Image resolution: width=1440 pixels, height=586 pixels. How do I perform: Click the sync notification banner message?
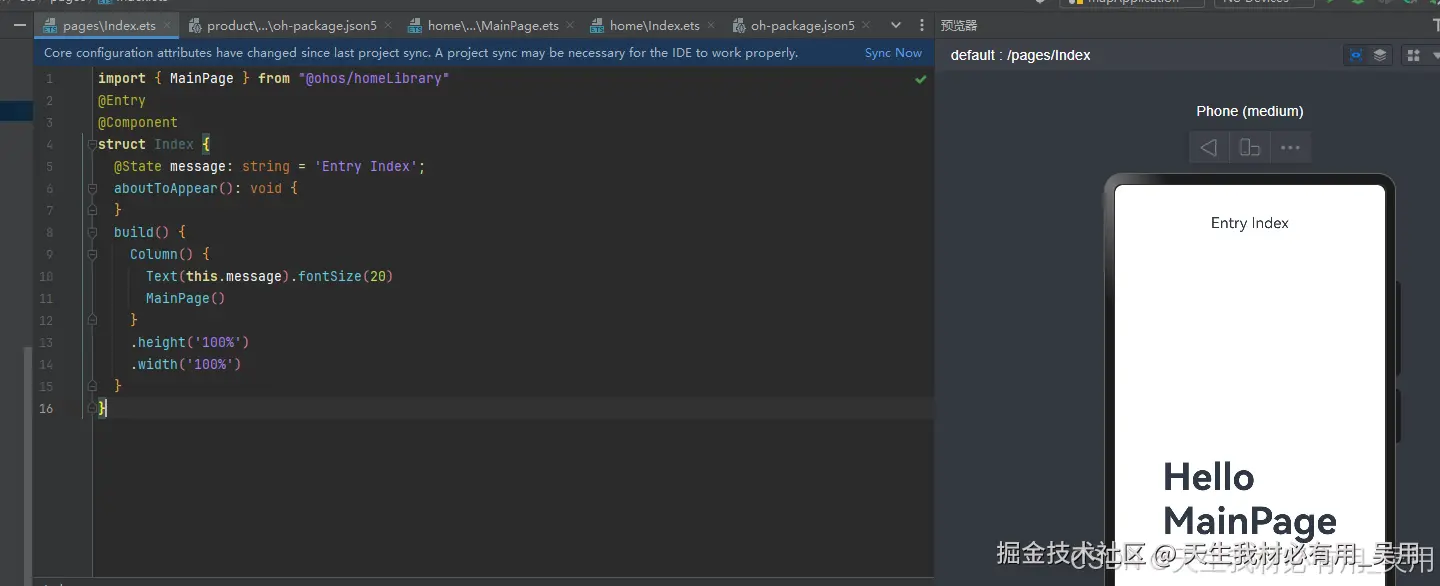(421, 53)
